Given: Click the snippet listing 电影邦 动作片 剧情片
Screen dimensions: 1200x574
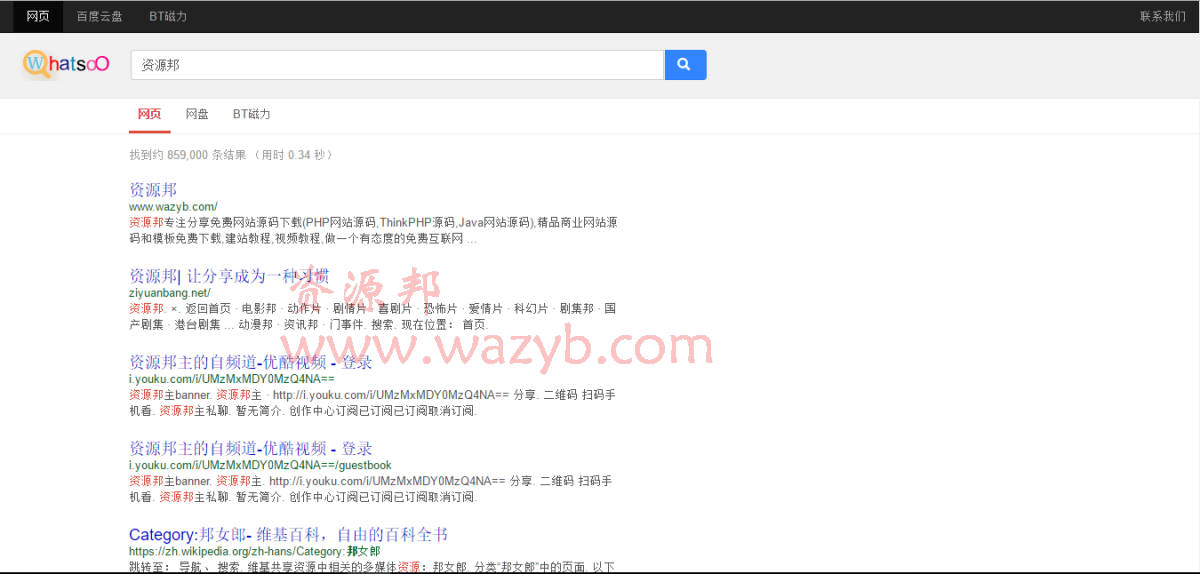Looking at the screenshot, I should coord(373,317).
